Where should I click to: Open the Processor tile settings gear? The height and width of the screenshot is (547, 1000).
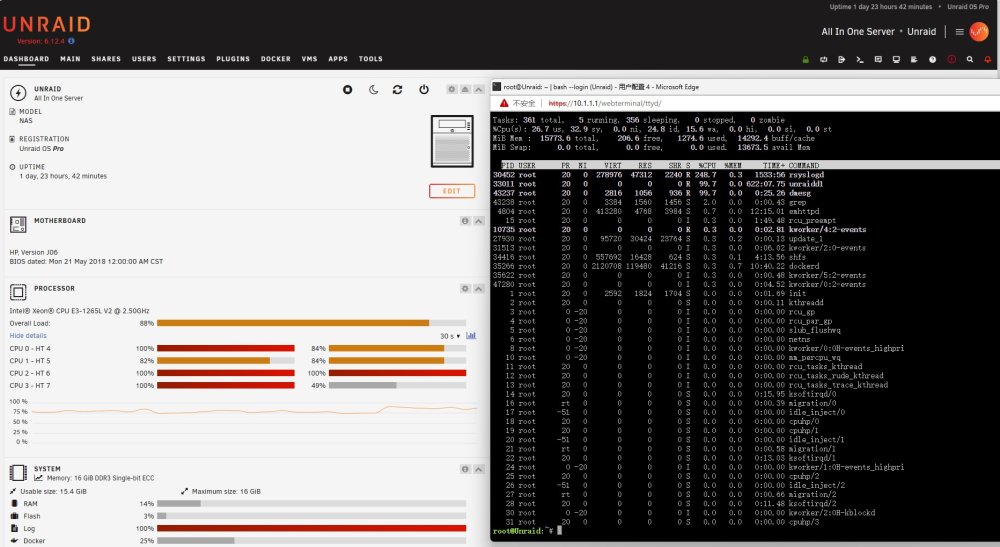click(465, 289)
